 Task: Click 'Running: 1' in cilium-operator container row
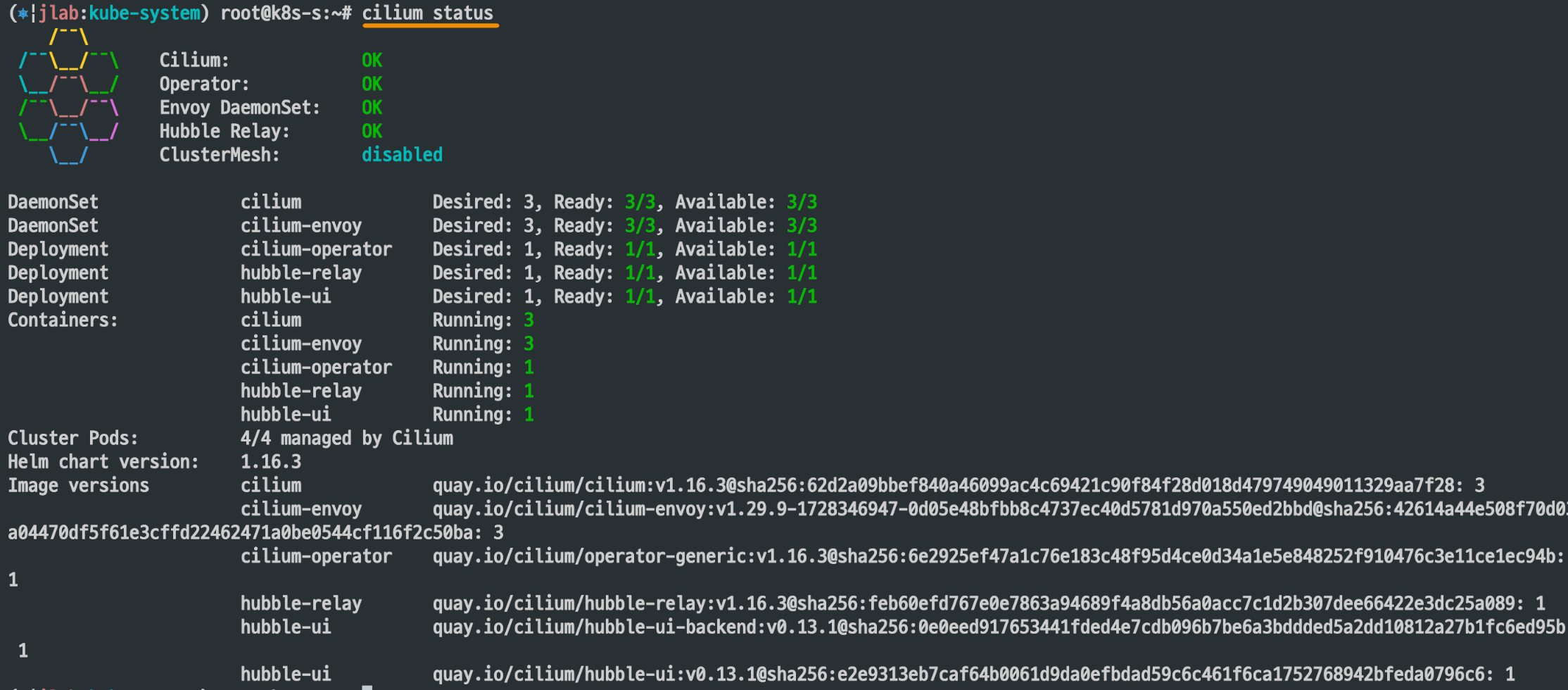483,368
